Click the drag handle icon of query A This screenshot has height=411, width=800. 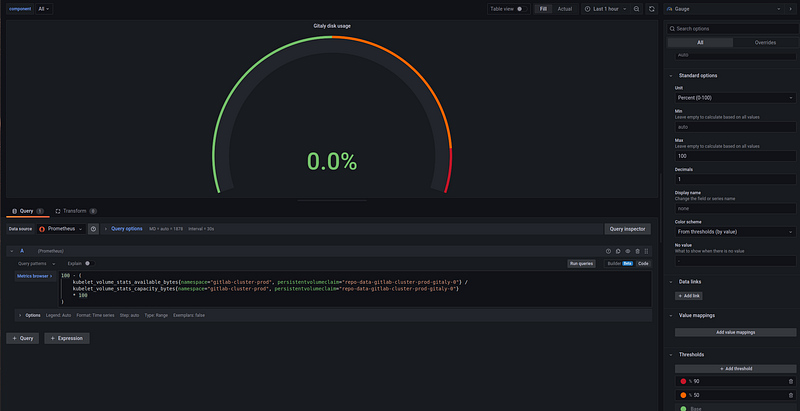[x=646, y=251]
